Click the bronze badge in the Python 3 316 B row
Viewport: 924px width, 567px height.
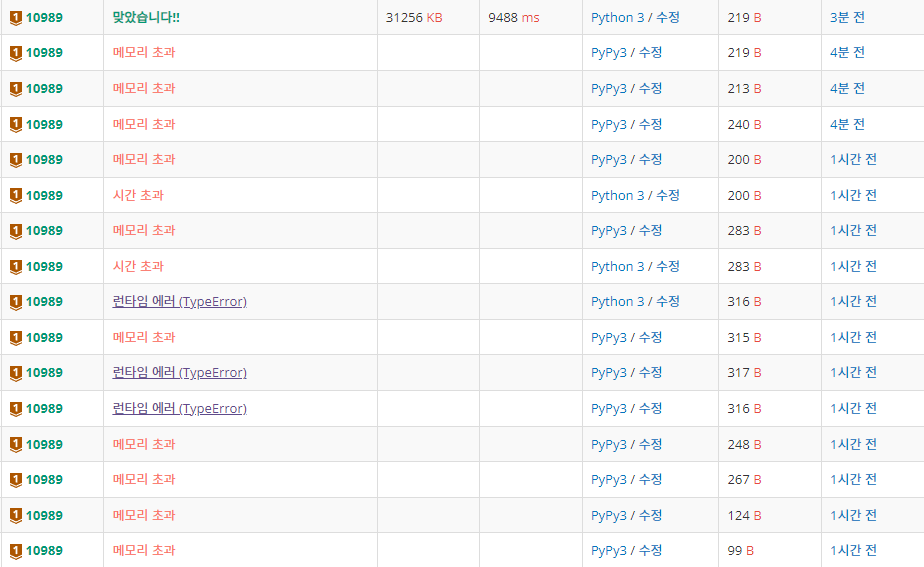coord(16,302)
